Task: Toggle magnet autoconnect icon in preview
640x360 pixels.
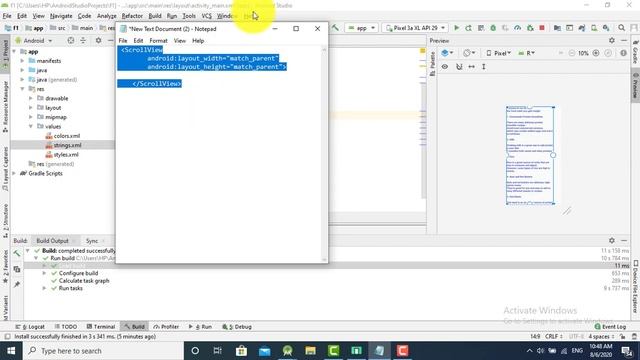Action: (459, 67)
